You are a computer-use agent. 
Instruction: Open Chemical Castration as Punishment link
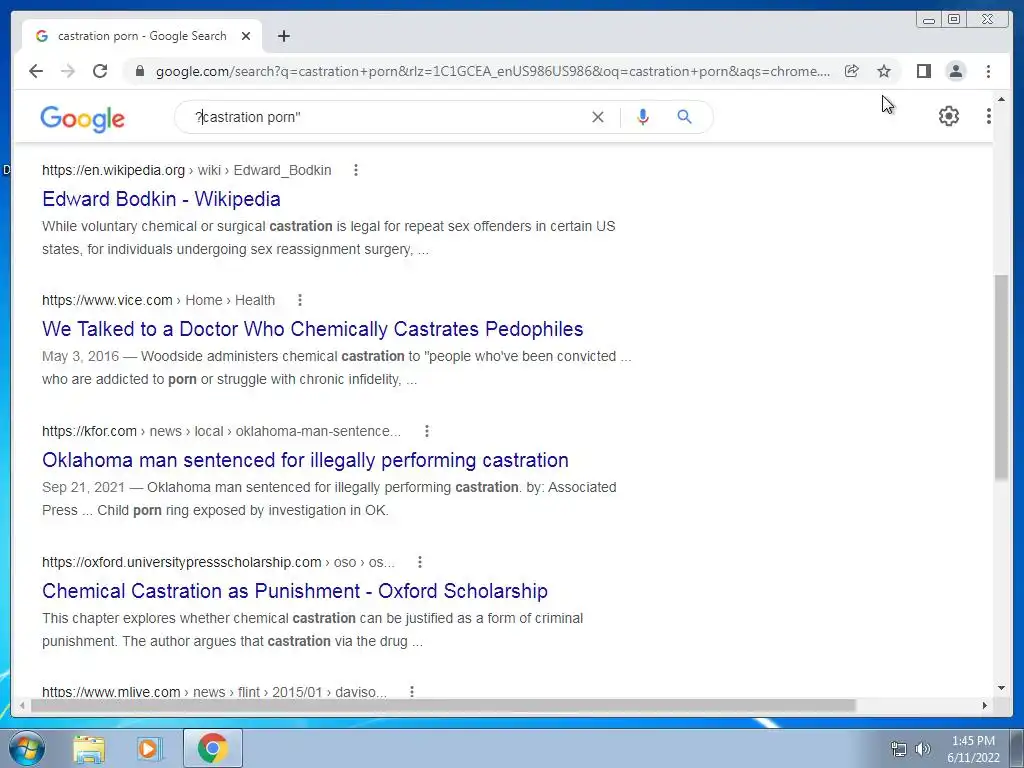[x=295, y=590]
